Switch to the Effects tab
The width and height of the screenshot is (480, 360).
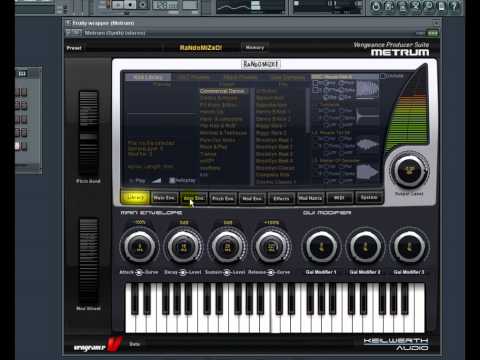click(281, 198)
